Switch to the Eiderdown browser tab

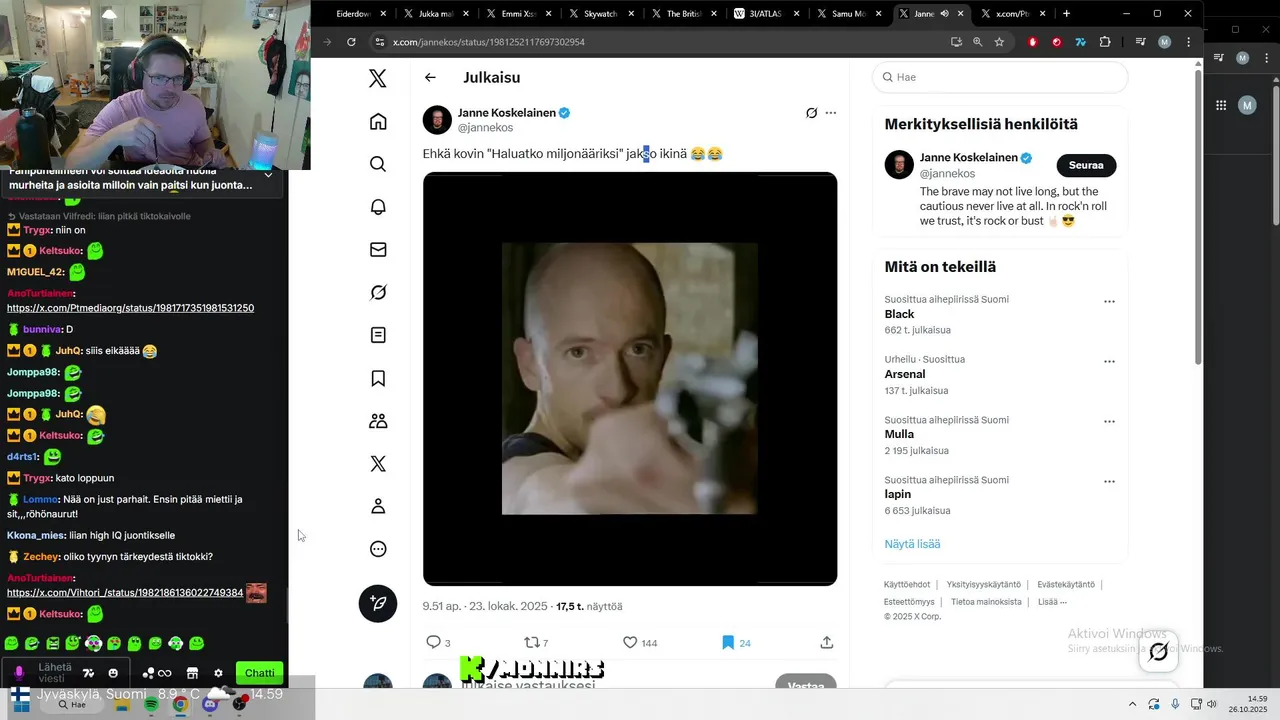pos(352,14)
